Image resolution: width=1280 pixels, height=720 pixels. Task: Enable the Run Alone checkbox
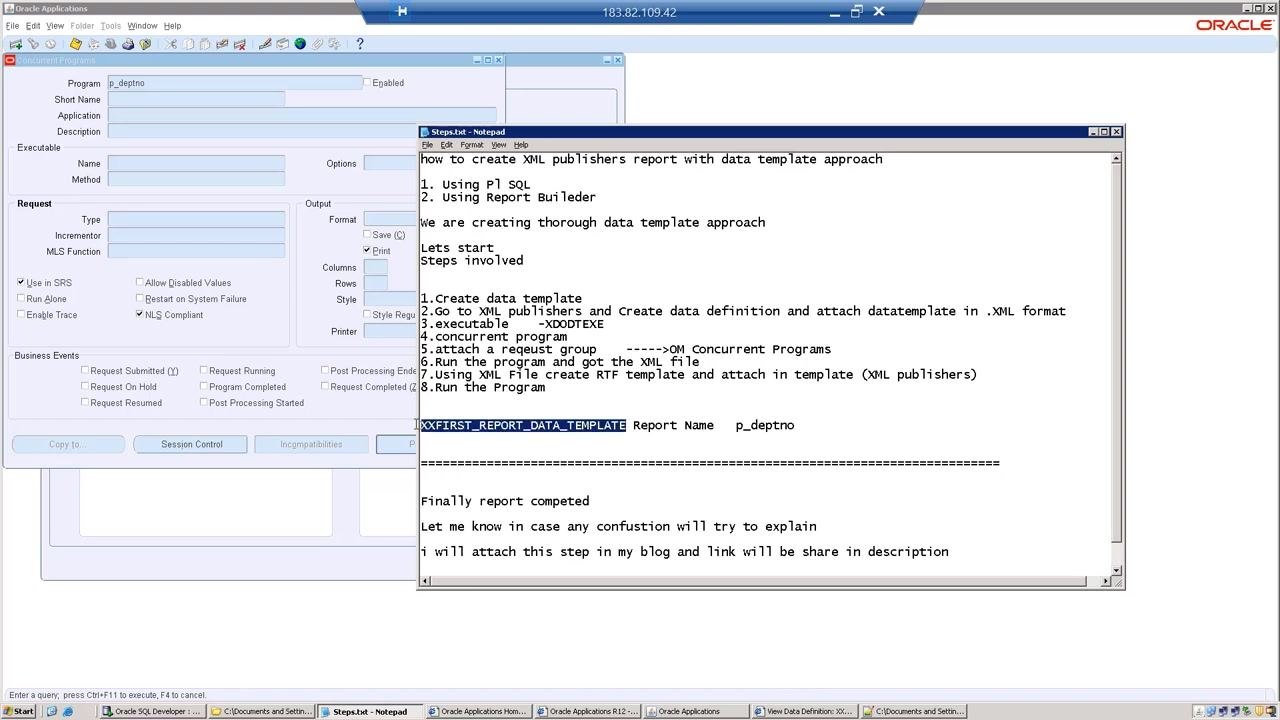pyautogui.click(x=21, y=299)
